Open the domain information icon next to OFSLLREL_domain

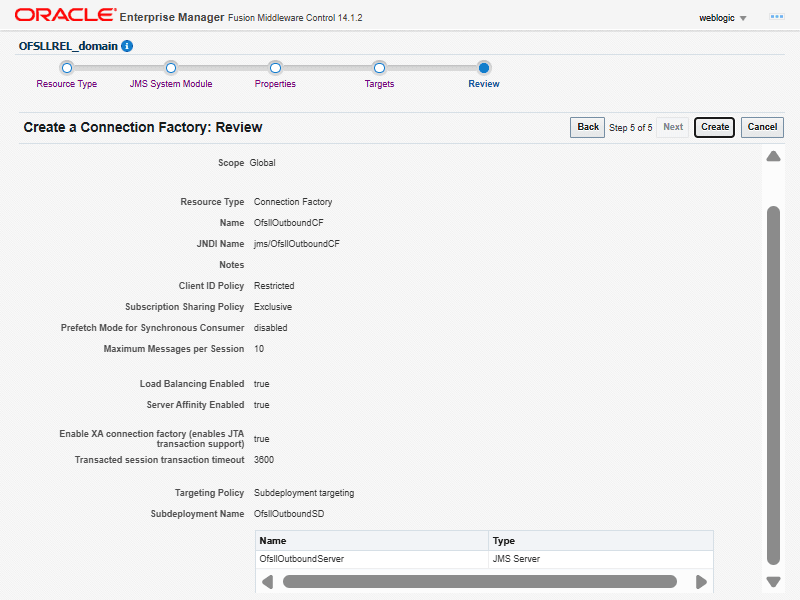pos(127,46)
